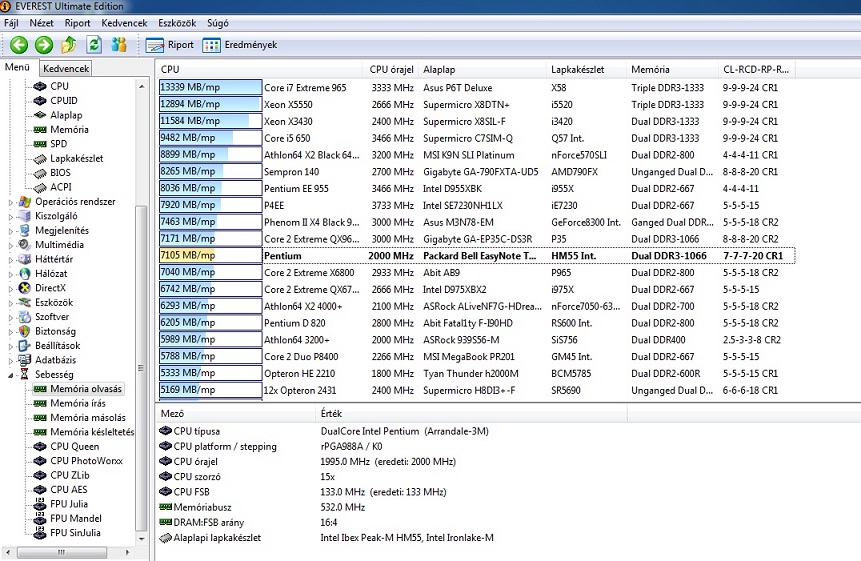Select the Biztonság tree item
The image size is (861, 561).
point(55,331)
